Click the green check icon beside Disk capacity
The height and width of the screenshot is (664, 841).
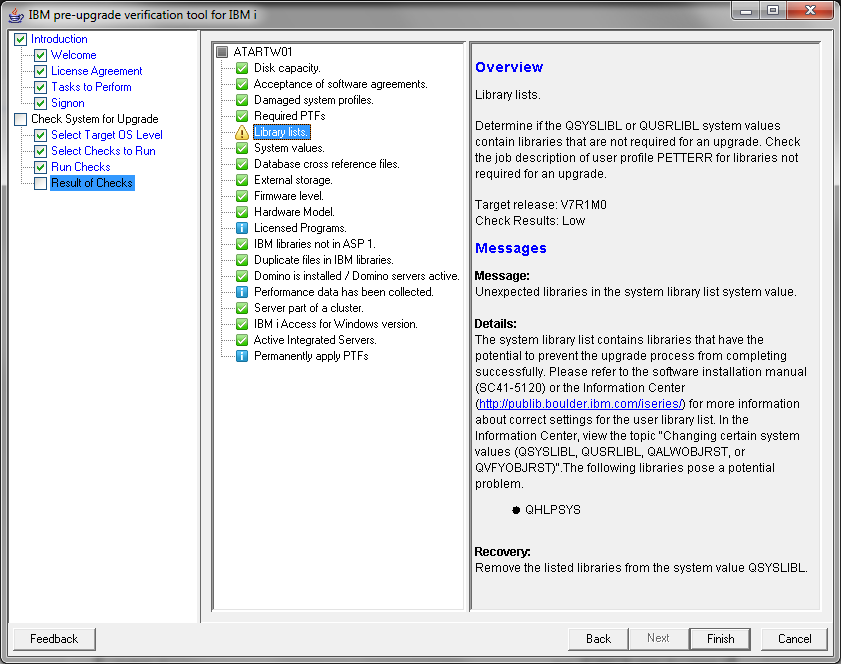tap(241, 68)
